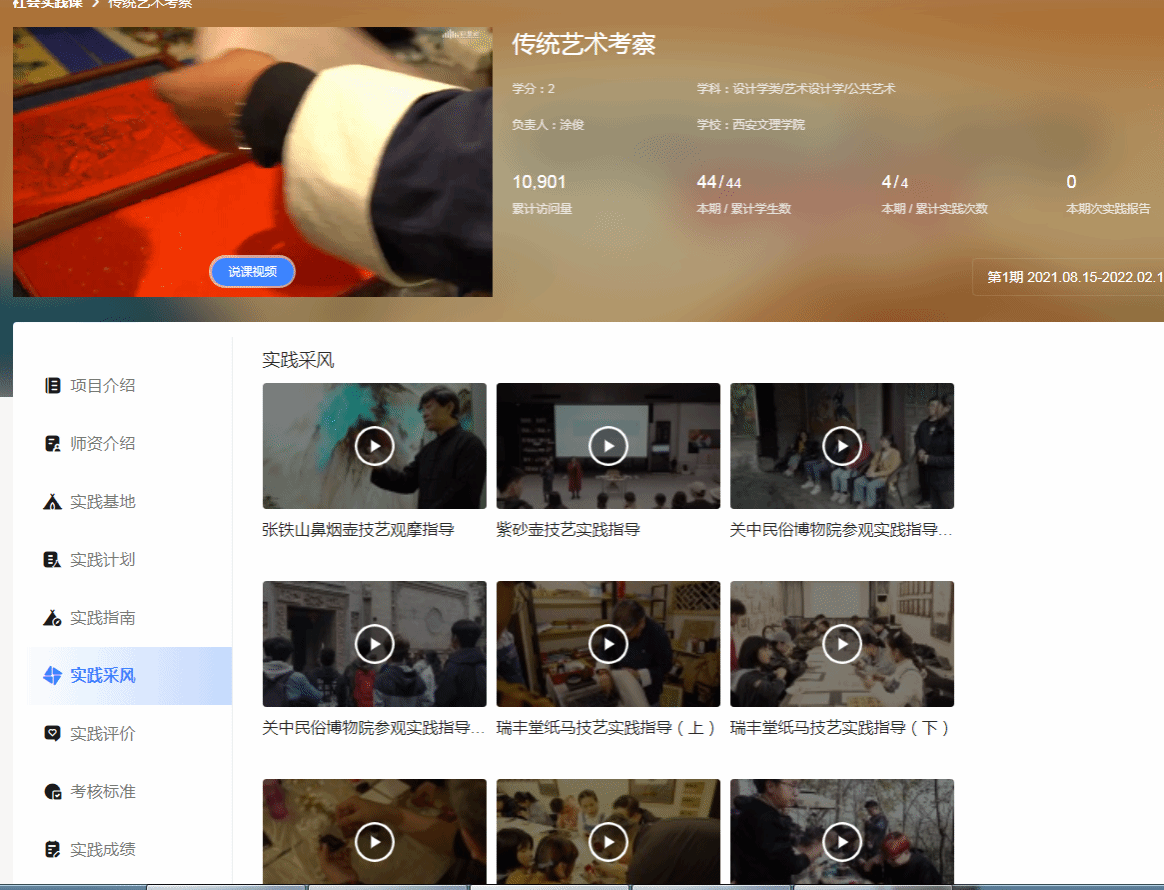Click the 传统艺术考察 breadcrumb item
The height and width of the screenshot is (890, 1164).
pos(150,4)
